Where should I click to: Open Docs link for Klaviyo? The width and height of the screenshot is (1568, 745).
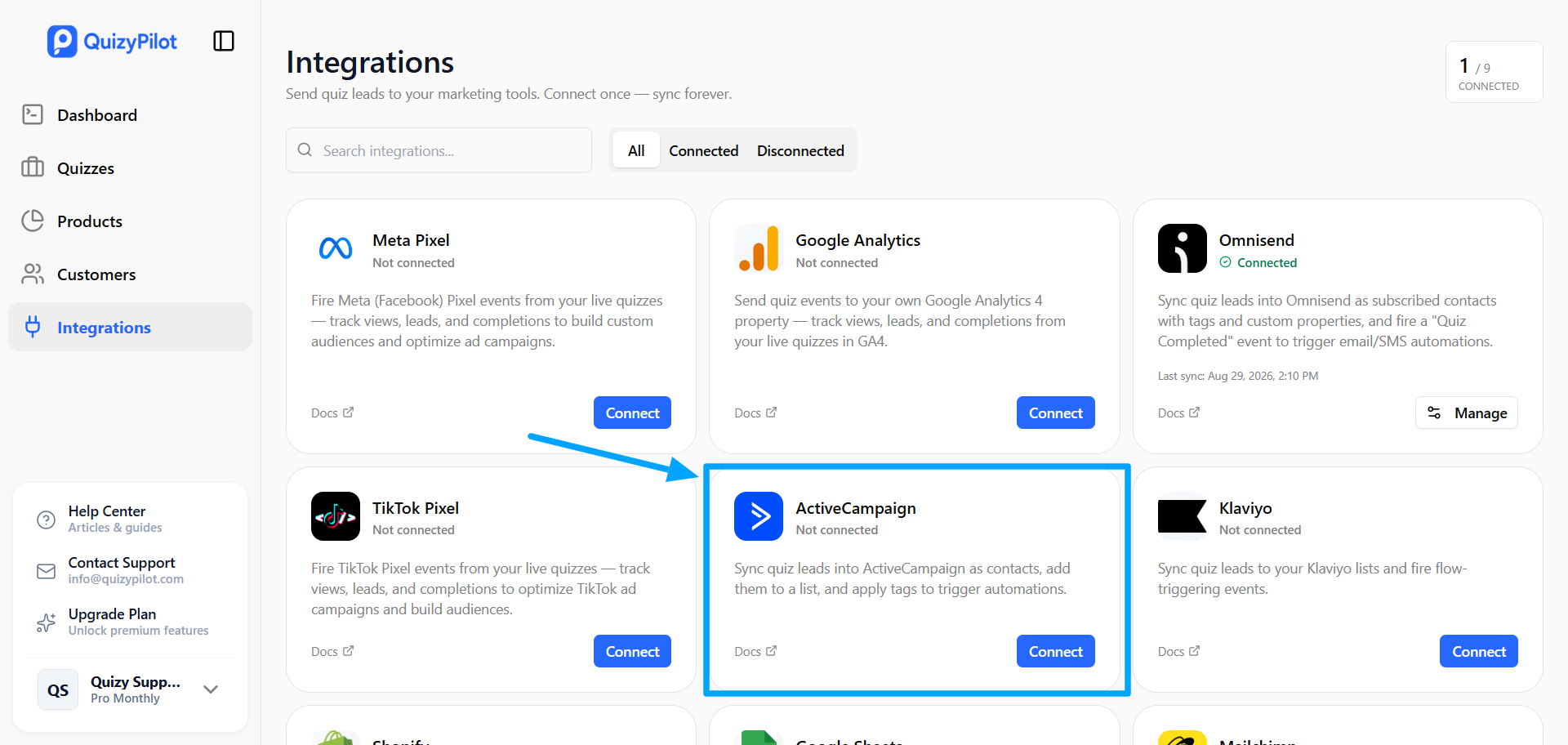tap(1178, 652)
